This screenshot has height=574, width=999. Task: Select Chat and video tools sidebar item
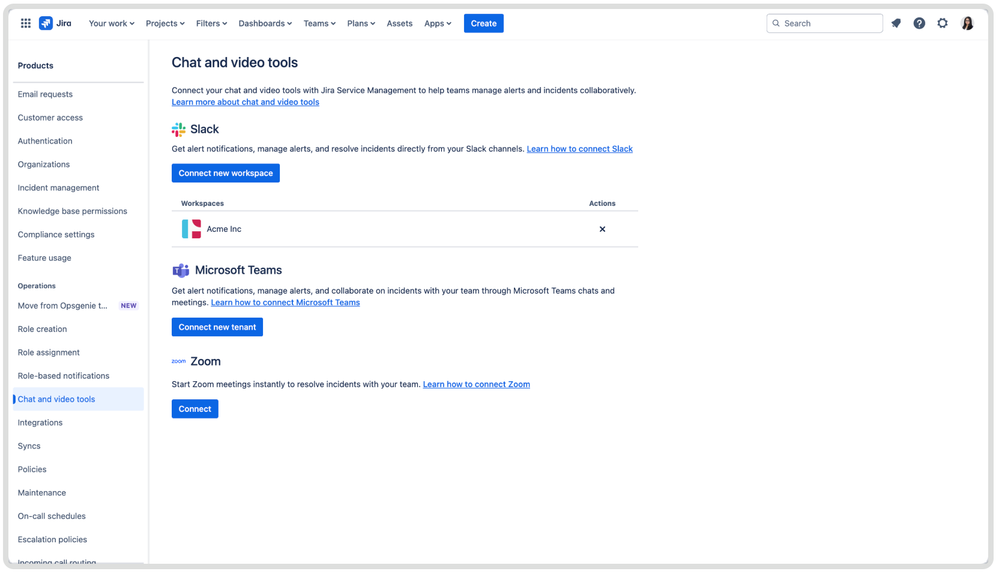tap(78, 399)
